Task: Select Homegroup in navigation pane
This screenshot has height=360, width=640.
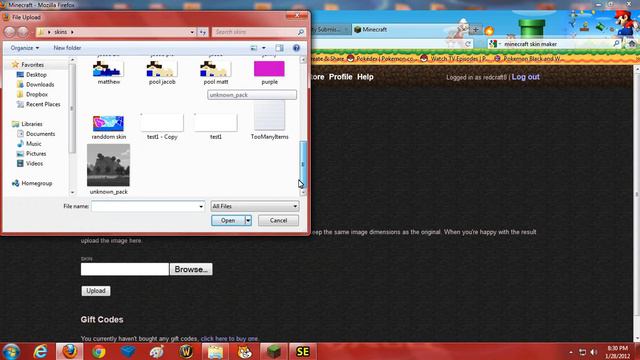Action: click(36, 183)
